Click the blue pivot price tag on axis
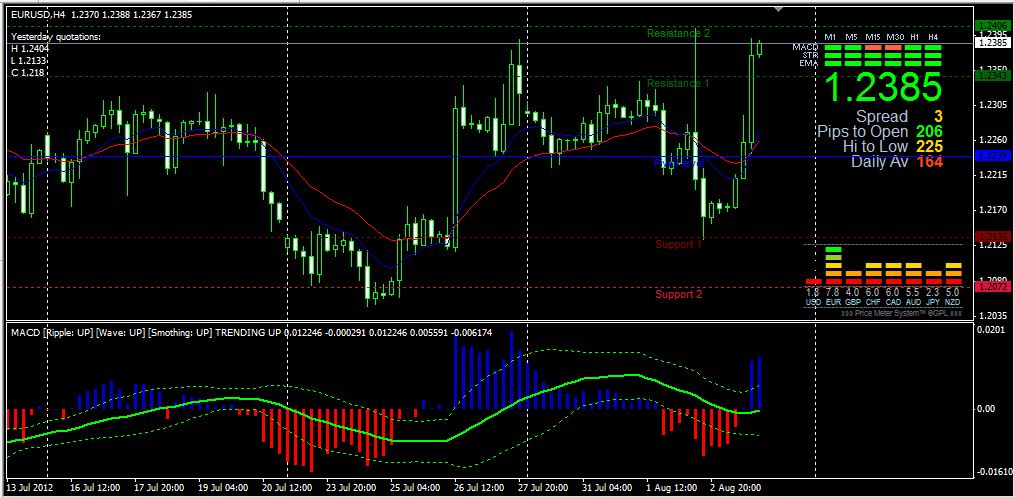Viewport: 1014px width, 497px height. point(992,156)
